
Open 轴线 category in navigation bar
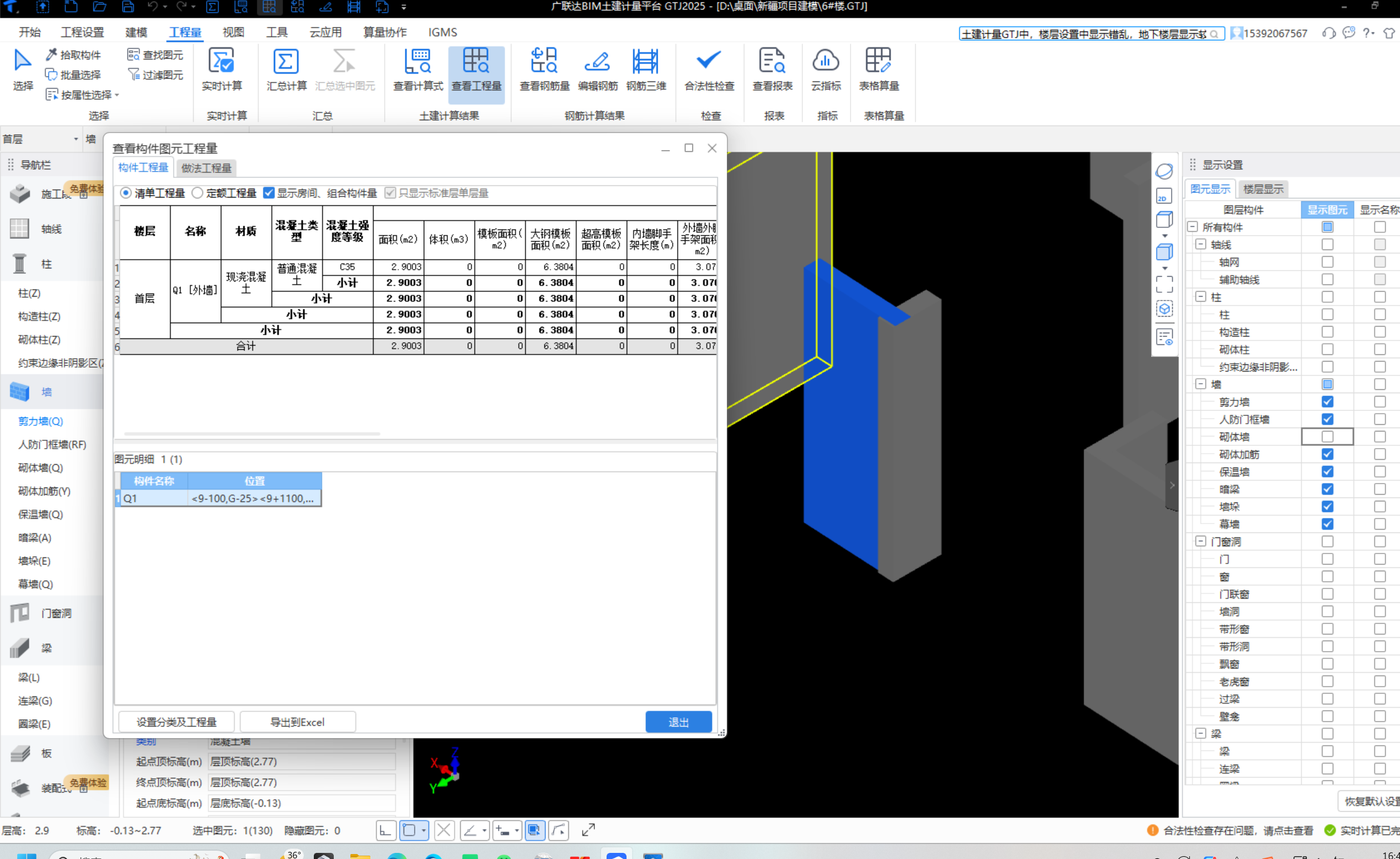(51, 228)
